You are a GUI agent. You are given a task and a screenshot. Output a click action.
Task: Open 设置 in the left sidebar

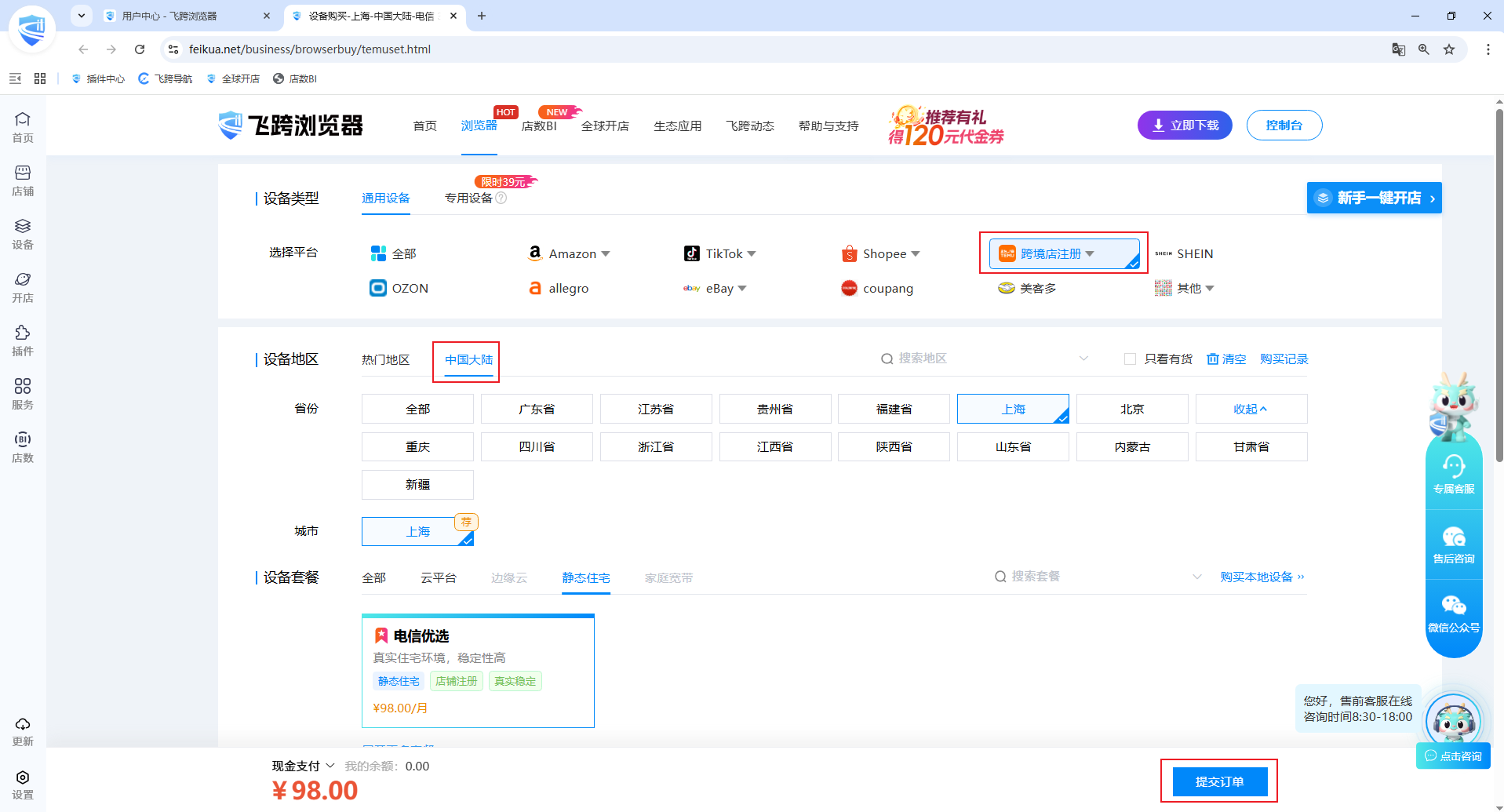(23, 785)
